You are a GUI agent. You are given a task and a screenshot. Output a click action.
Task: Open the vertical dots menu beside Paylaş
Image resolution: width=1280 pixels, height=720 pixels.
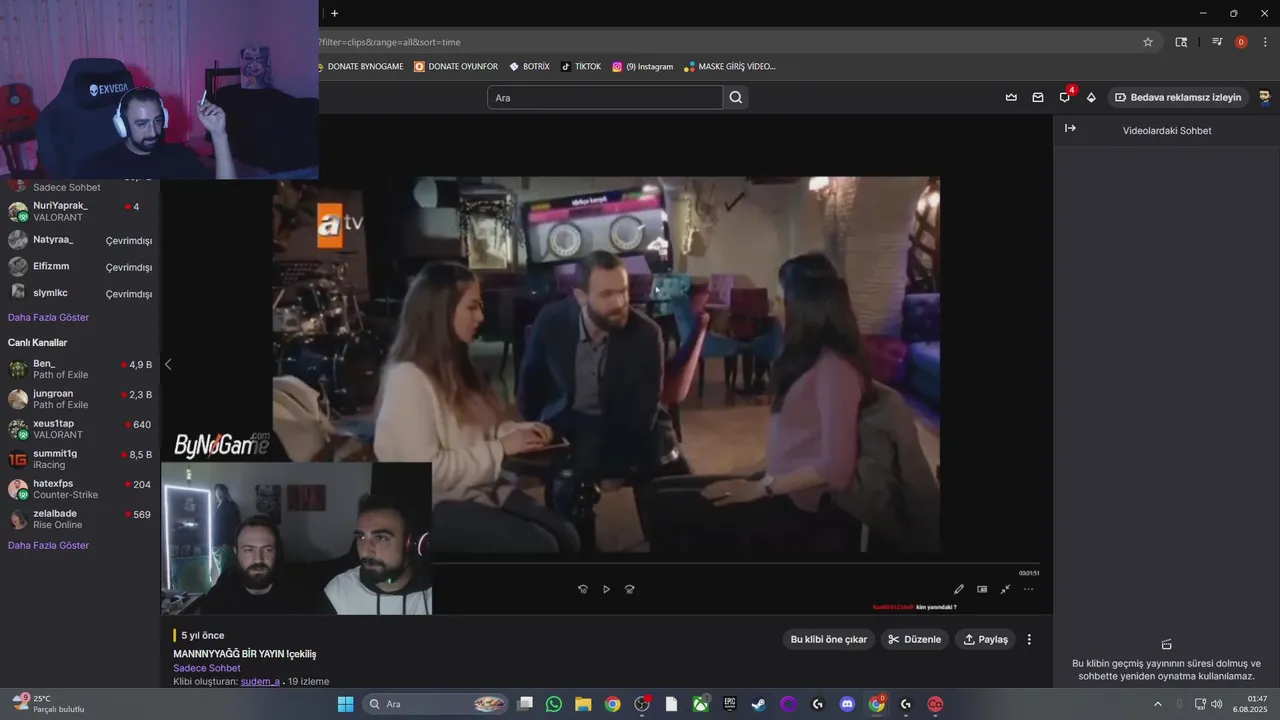1029,639
